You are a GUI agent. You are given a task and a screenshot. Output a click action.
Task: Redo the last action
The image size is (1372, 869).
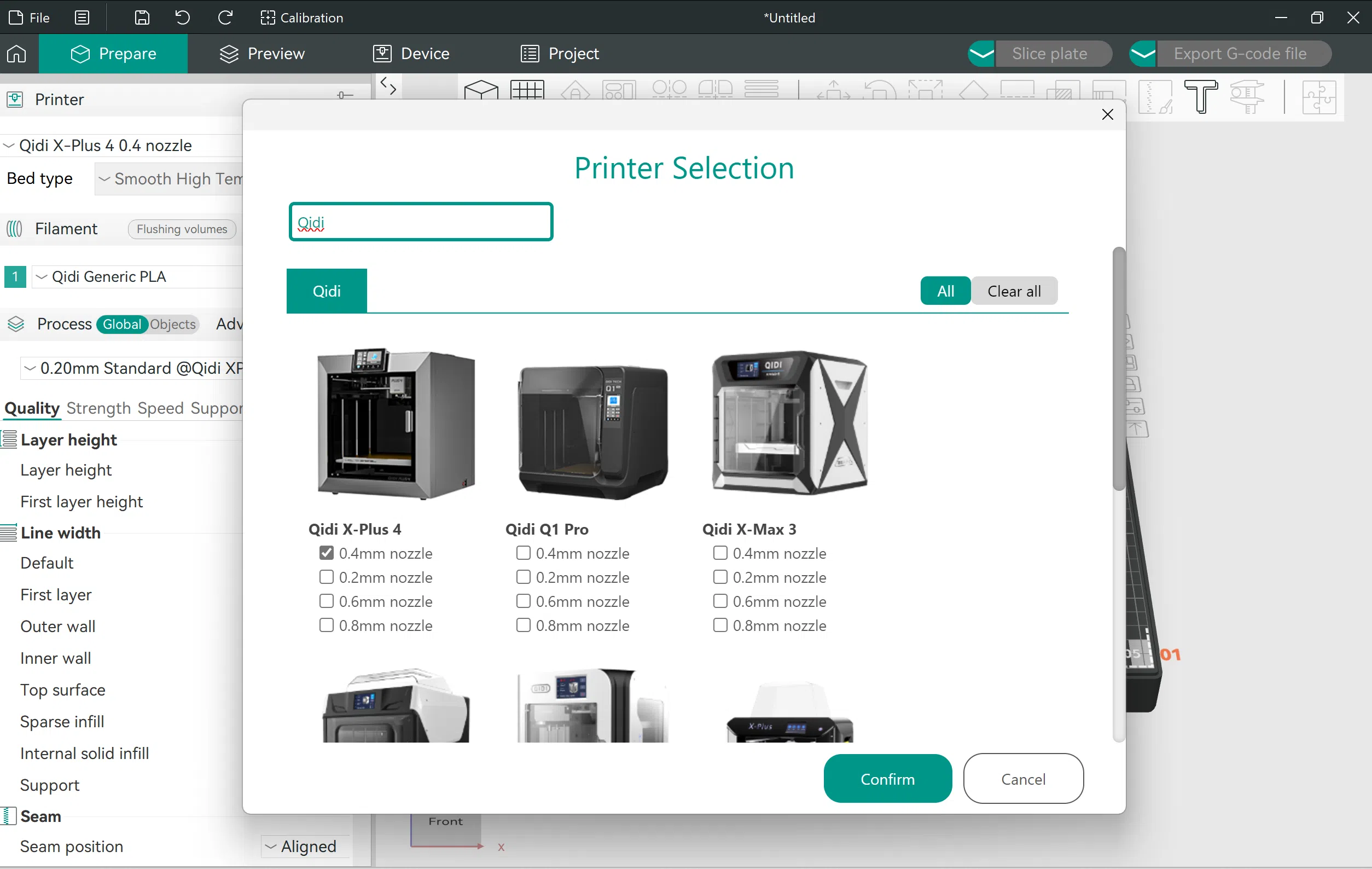tap(225, 18)
